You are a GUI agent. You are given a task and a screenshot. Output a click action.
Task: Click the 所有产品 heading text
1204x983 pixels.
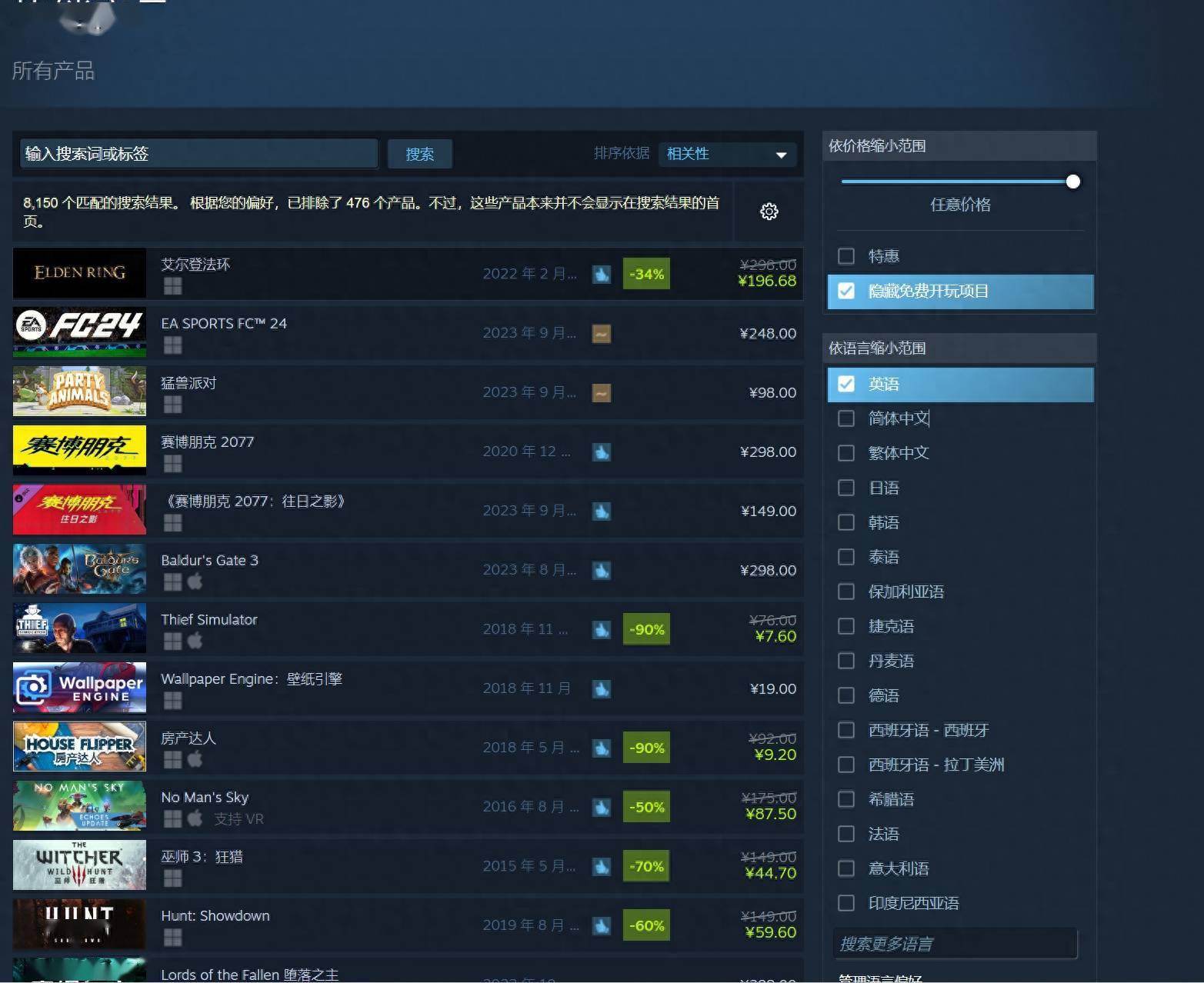click(53, 71)
